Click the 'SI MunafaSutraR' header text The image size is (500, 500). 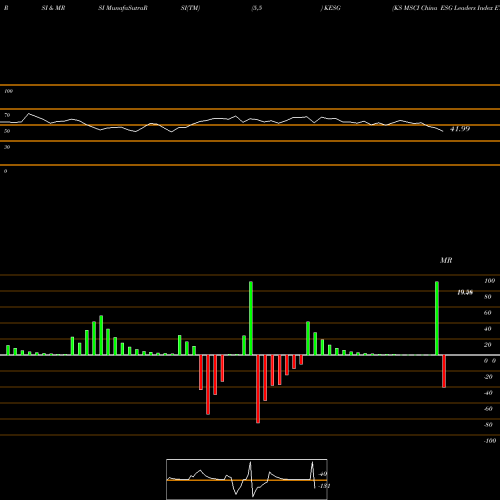tap(123, 8)
